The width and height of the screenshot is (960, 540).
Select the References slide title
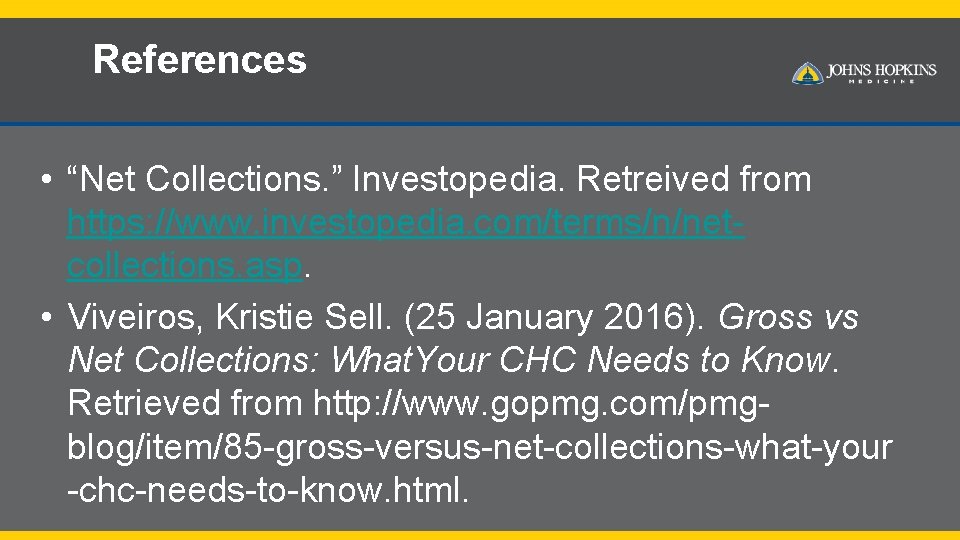click(x=199, y=60)
